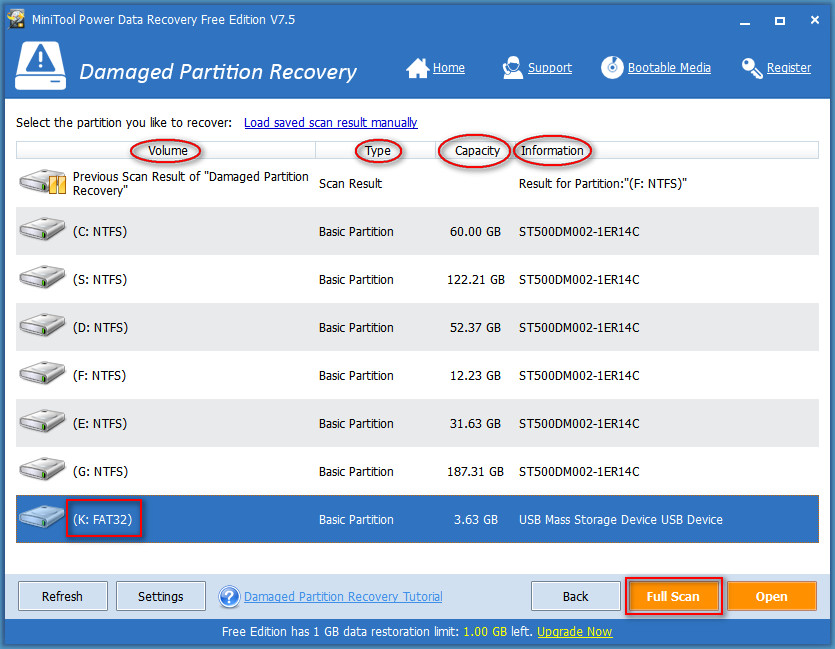Click the drive icon for F: NTFS
Image resolution: width=835 pixels, height=649 pixels.
click(x=42, y=373)
